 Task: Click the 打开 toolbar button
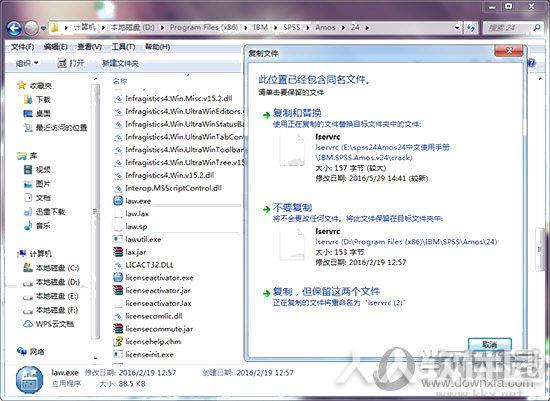point(71,64)
